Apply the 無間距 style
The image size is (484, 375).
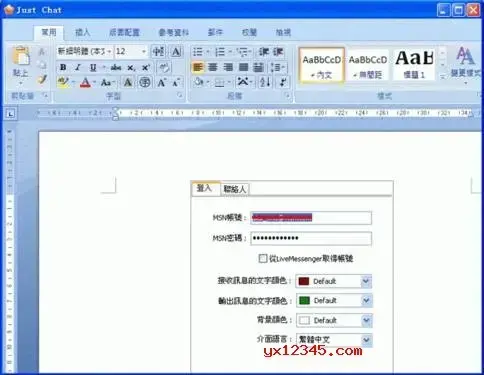pyautogui.click(x=368, y=65)
